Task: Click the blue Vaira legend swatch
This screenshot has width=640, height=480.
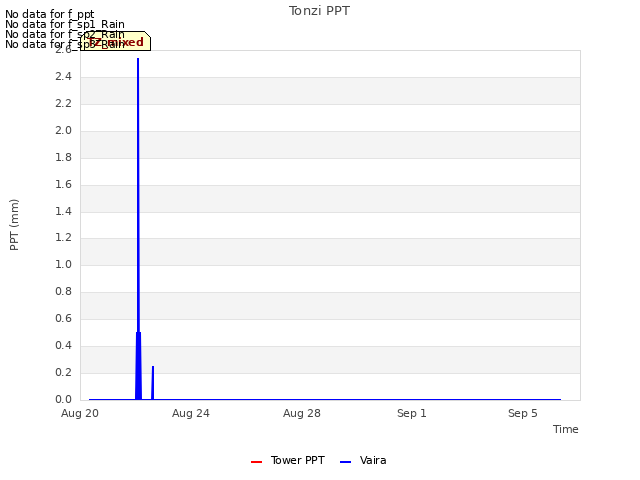Action: coord(345,462)
